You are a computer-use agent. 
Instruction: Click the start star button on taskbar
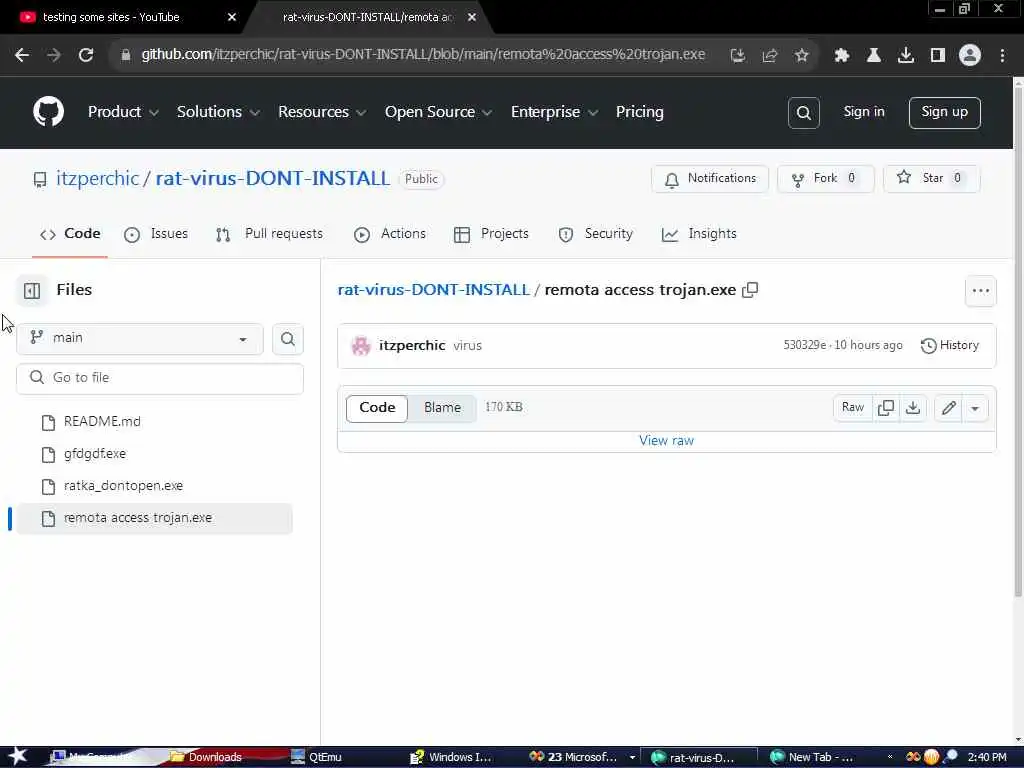point(17,756)
